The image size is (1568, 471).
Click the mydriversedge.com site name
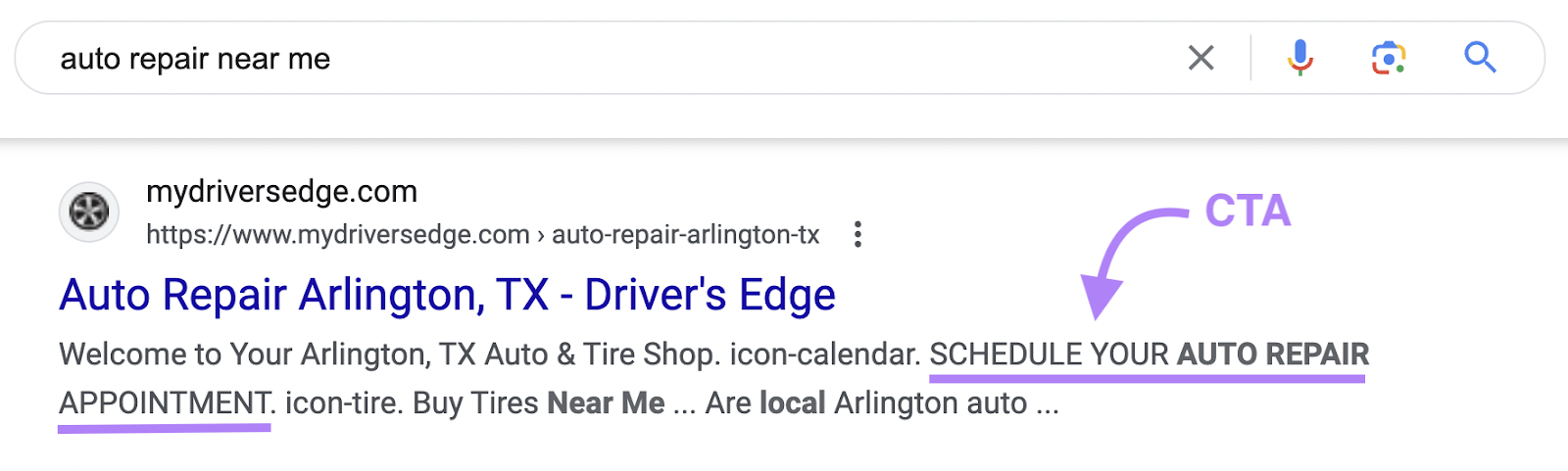[x=281, y=191]
